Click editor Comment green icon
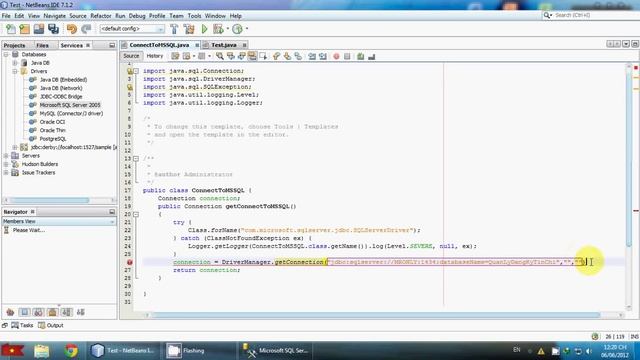The height and width of the screenshot is (360, 640). [360, 56]
